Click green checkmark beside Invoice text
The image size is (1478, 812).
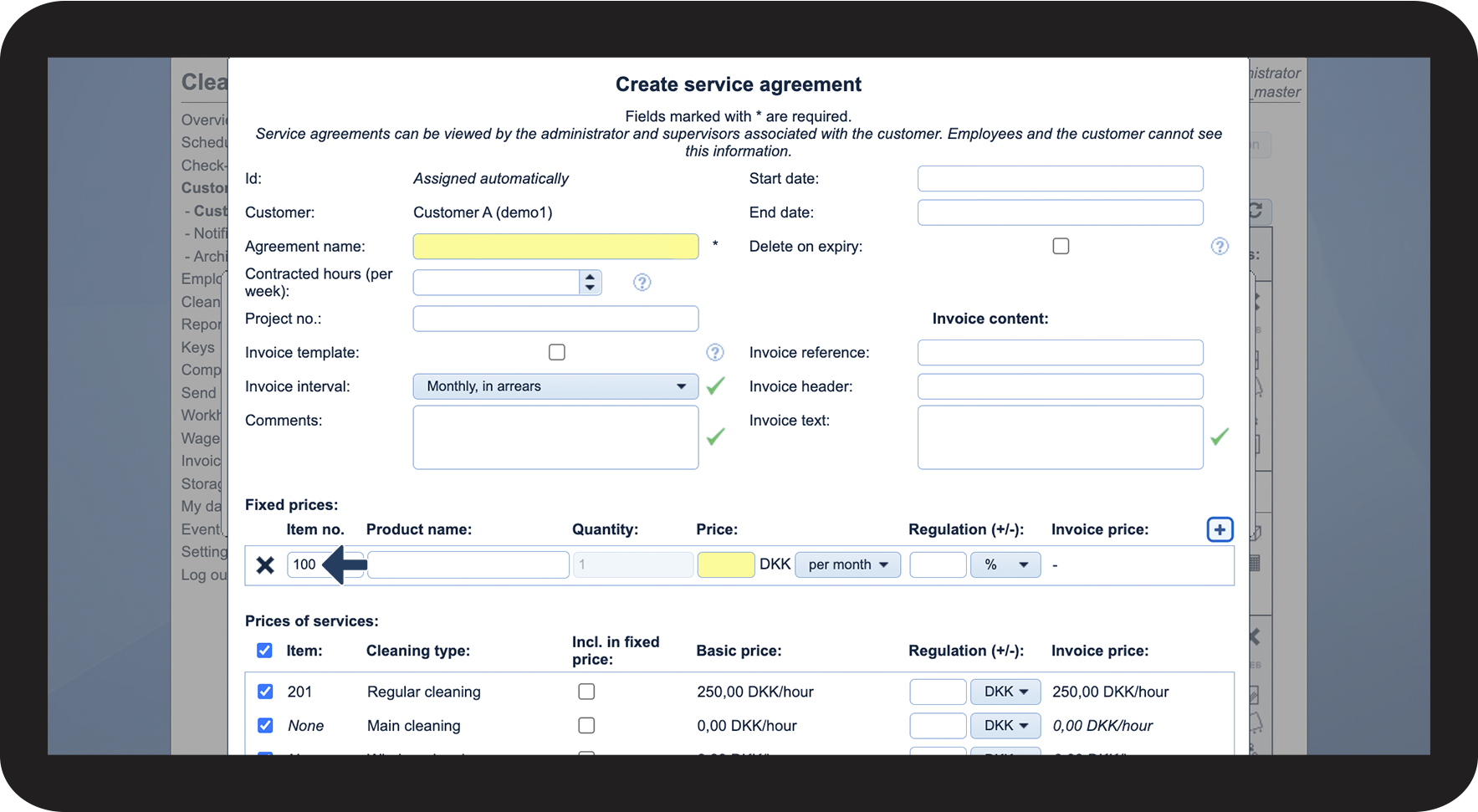1220,437
